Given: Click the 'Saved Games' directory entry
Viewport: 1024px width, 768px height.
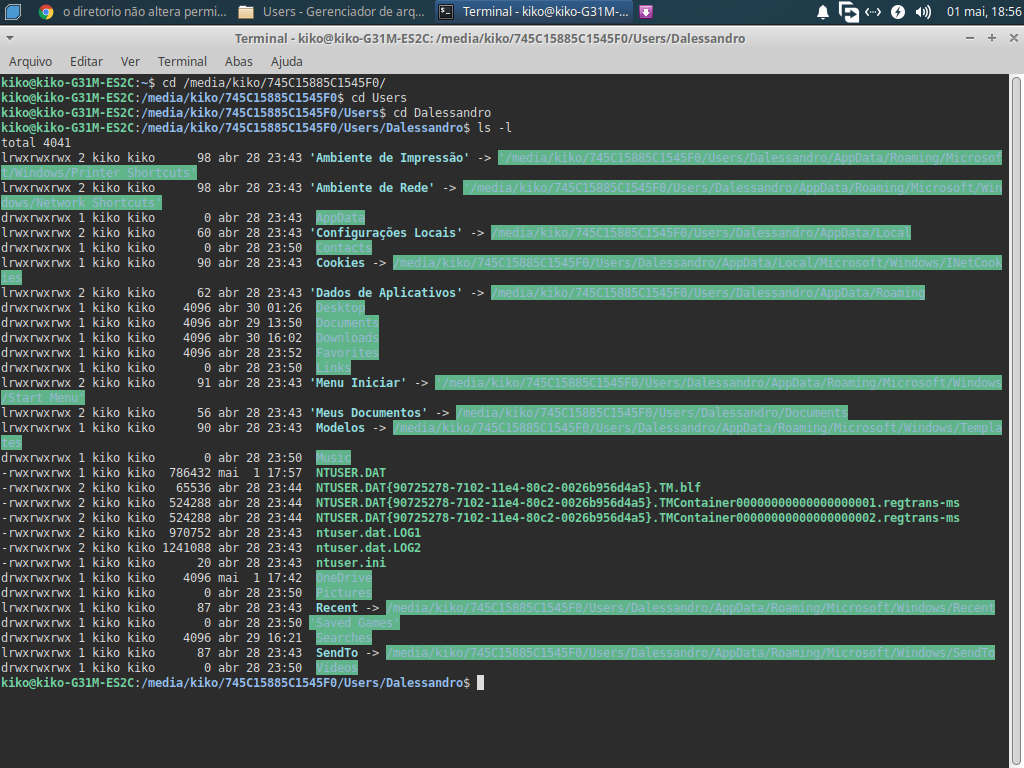Looking at the screenshot, I should (354, 623).
